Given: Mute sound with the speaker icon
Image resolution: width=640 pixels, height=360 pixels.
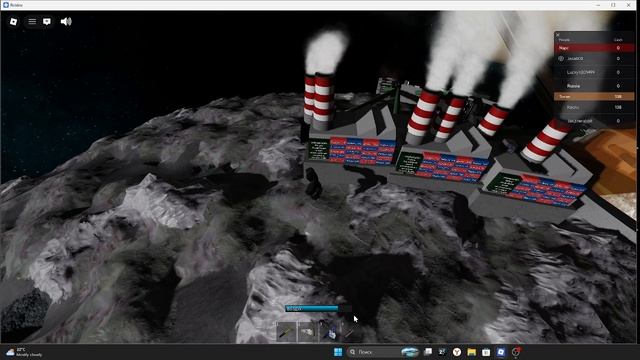Looking at the screenshot, I should [66, 22].
